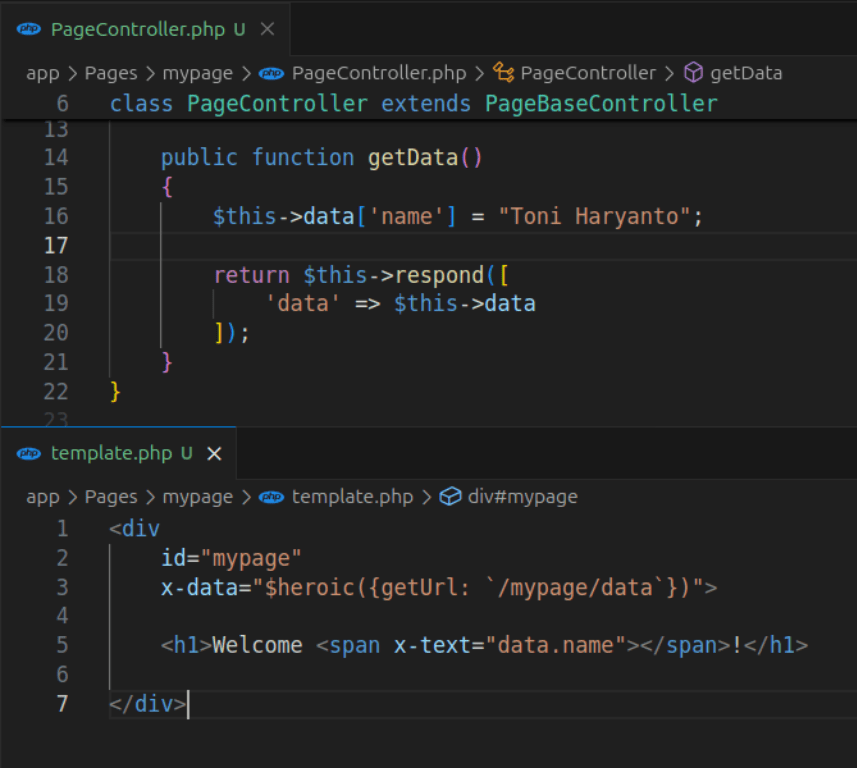
Task: Click the getData function name
Action: (x=413, y=158)
